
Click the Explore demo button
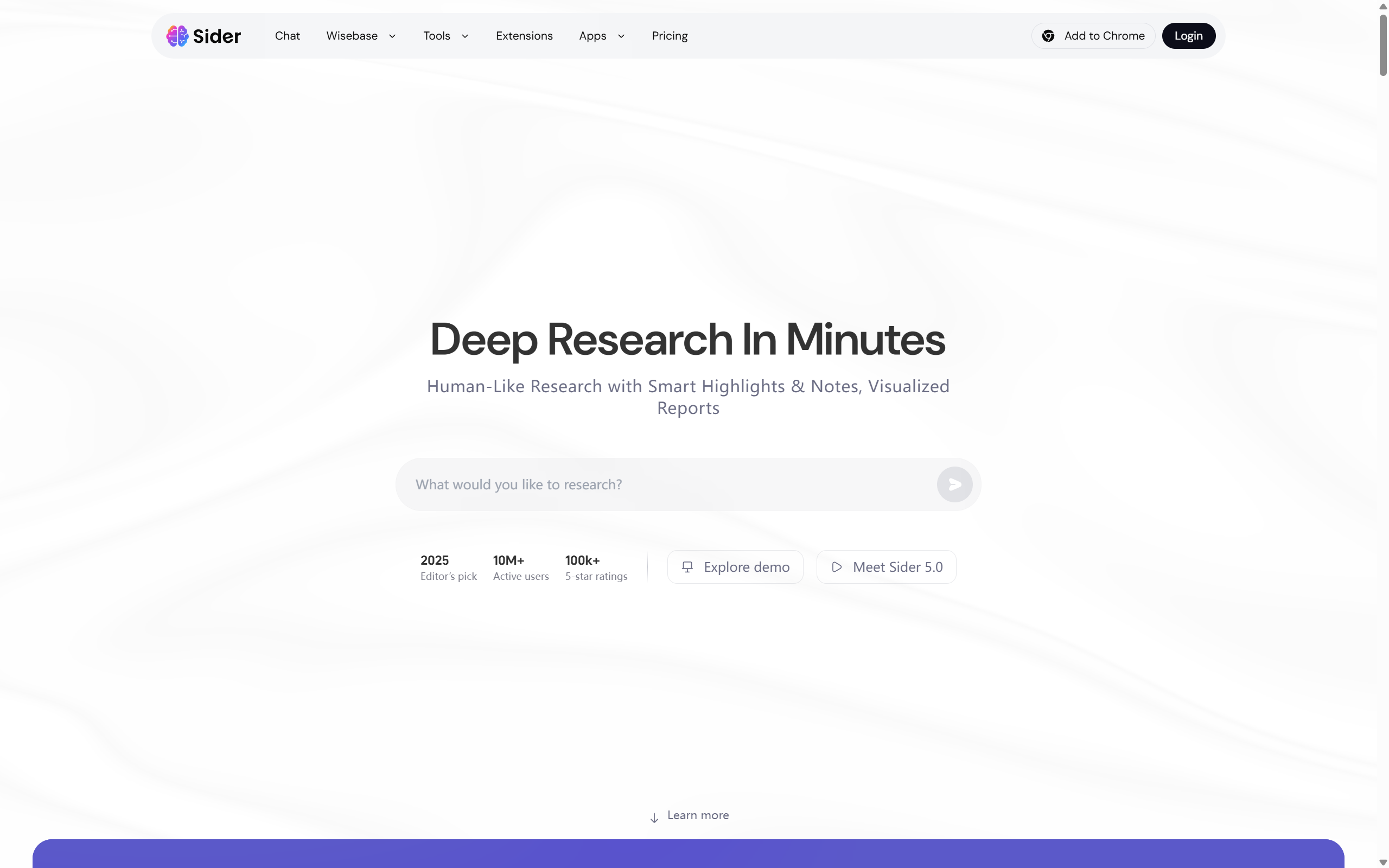[735, 567]
